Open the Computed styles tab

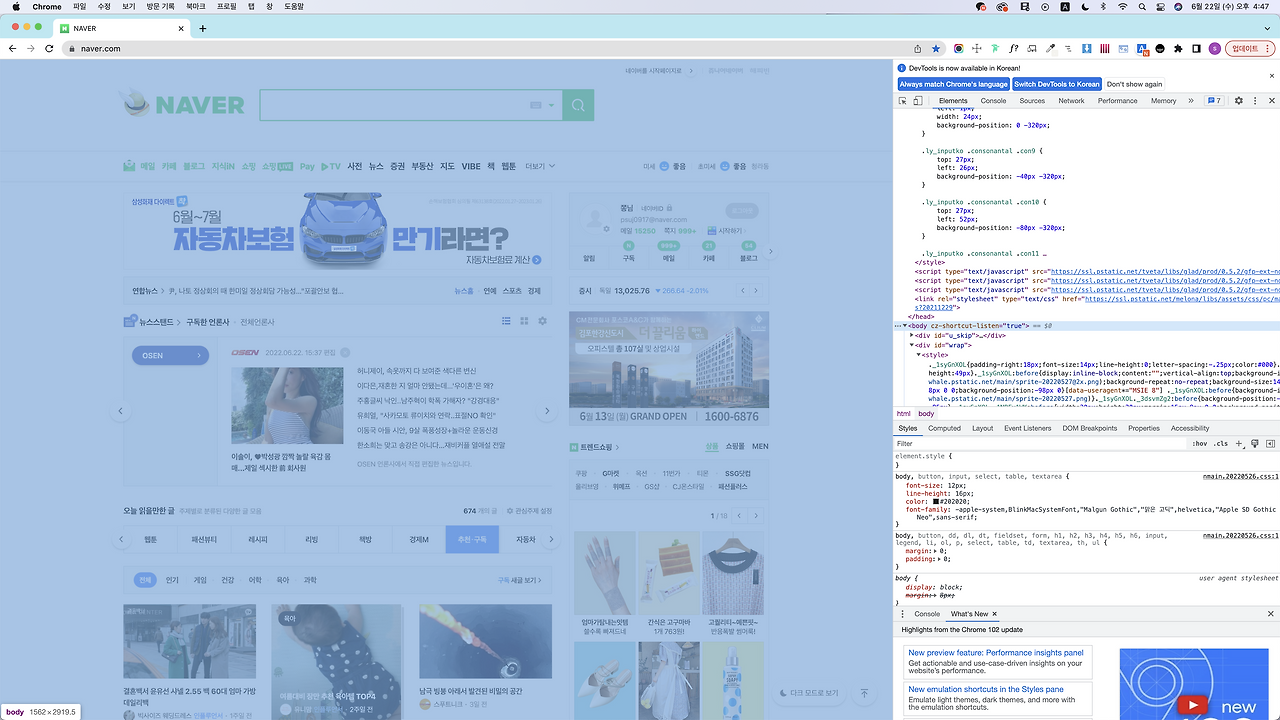[x=944, y=427]
